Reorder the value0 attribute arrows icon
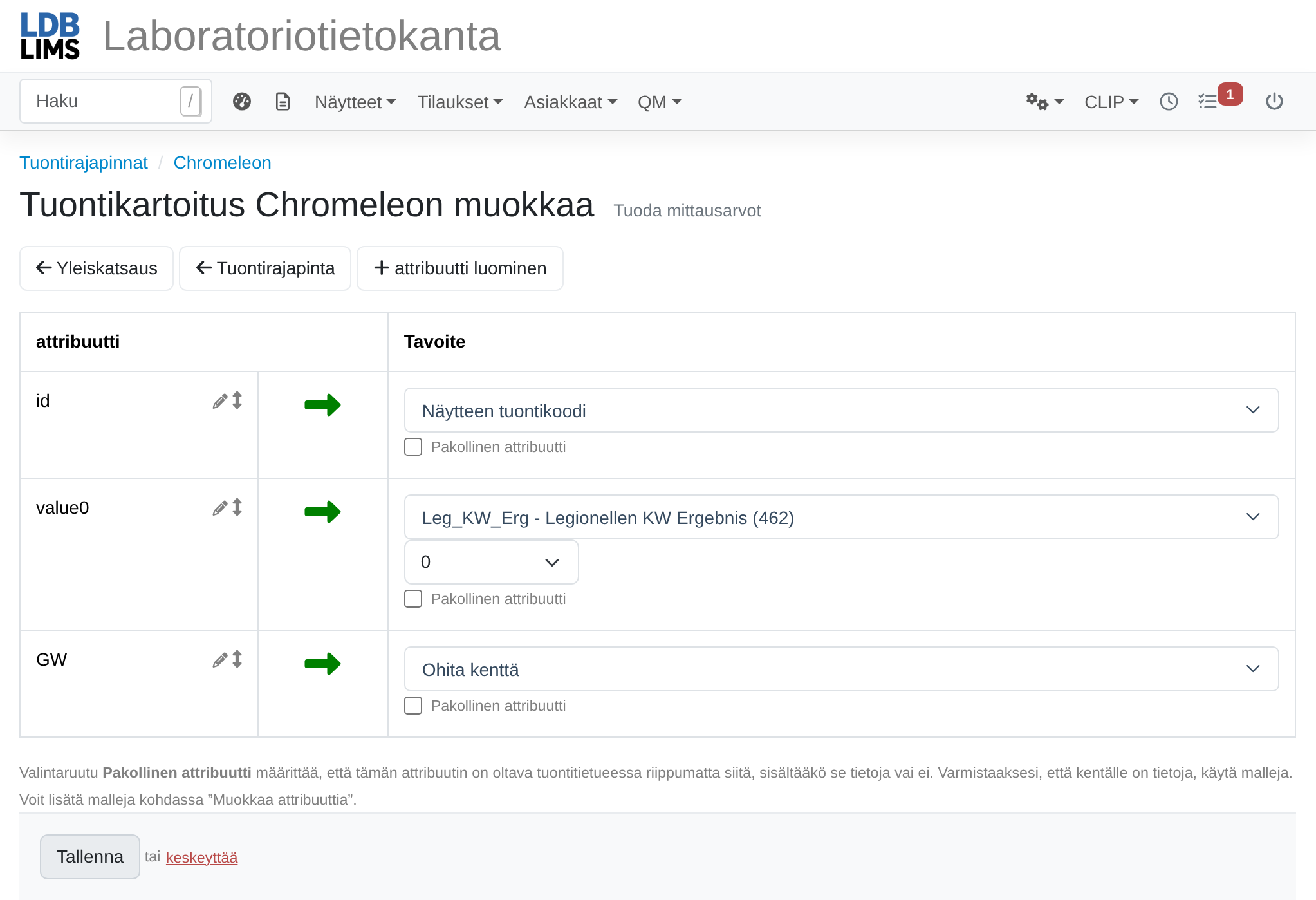This screenshot has height=900, width=1316. 237,507
